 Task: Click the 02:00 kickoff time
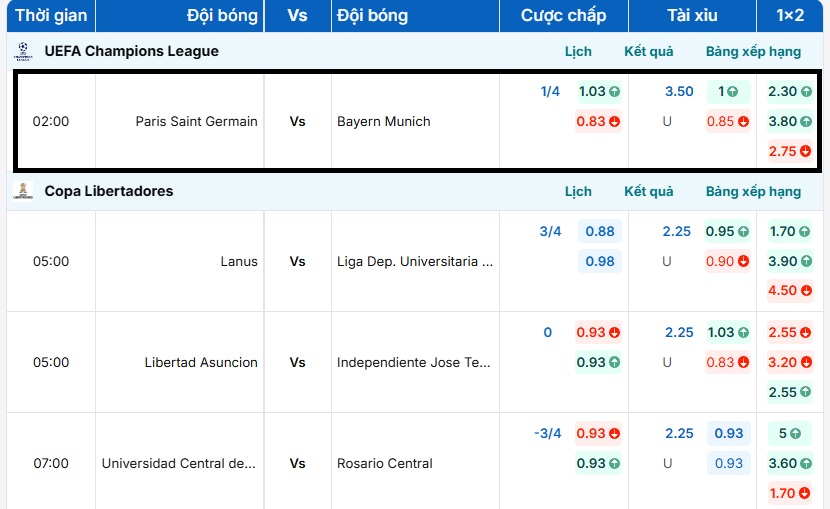51,121
